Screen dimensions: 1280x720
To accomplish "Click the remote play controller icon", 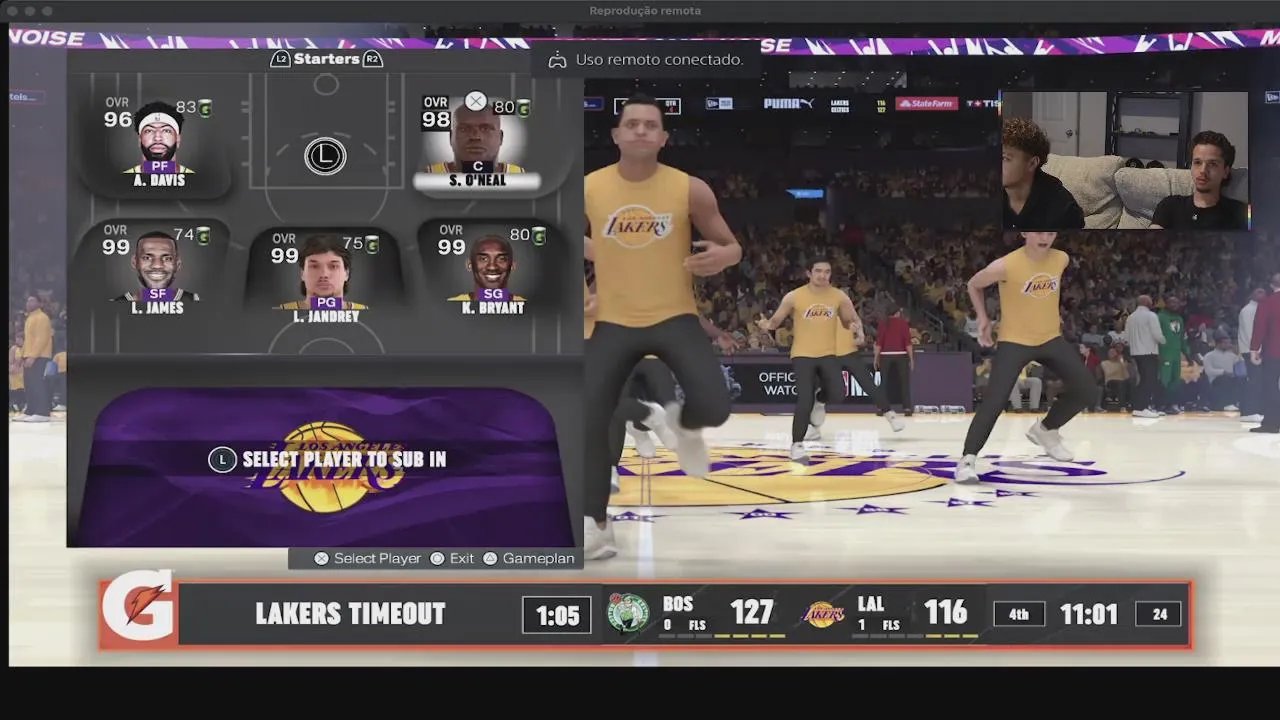I will [557, 60].
